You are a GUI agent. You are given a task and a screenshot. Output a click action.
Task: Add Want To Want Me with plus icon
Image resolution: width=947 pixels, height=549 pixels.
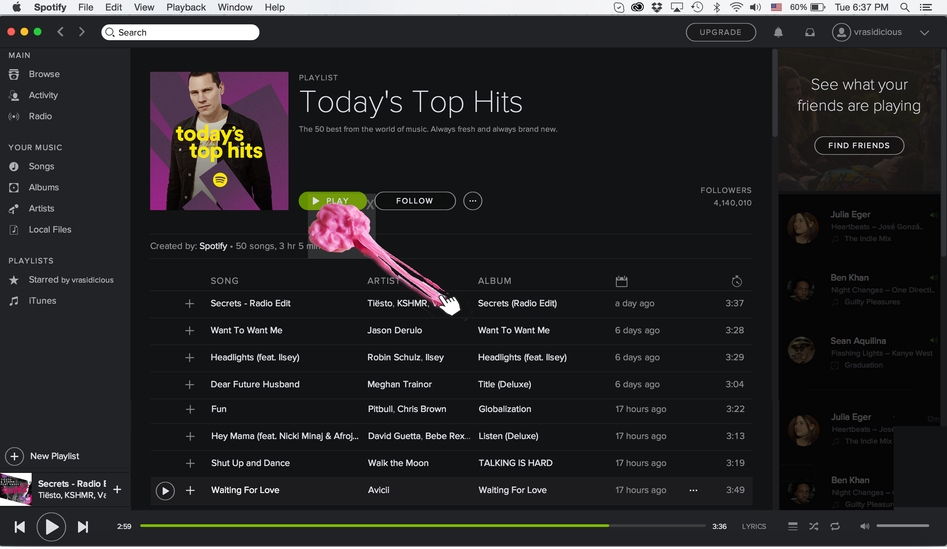[190, 331]
